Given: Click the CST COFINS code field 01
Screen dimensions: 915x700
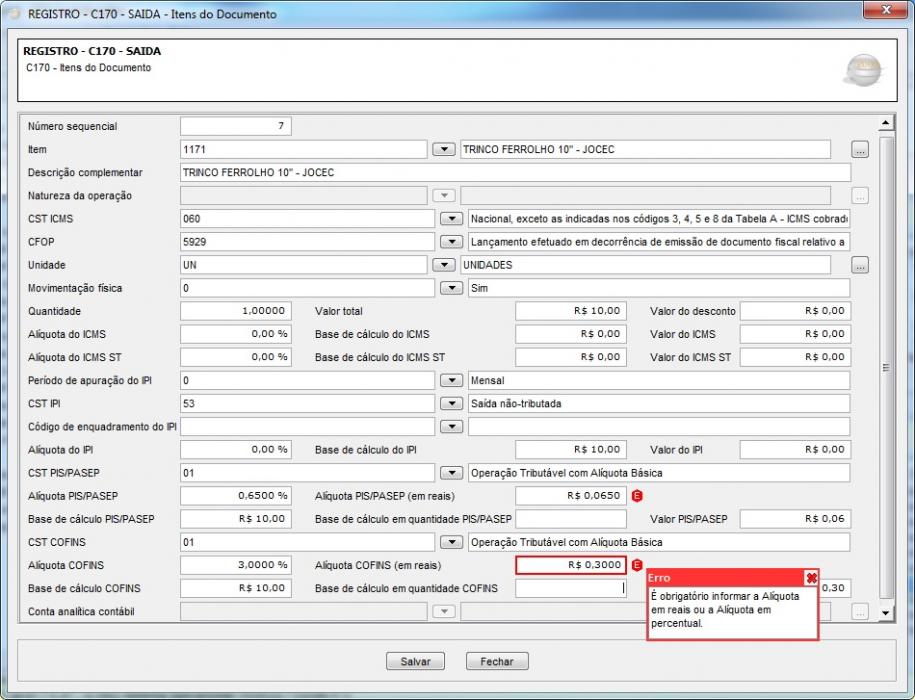Looking at the screenshot, I should [308, 542].
